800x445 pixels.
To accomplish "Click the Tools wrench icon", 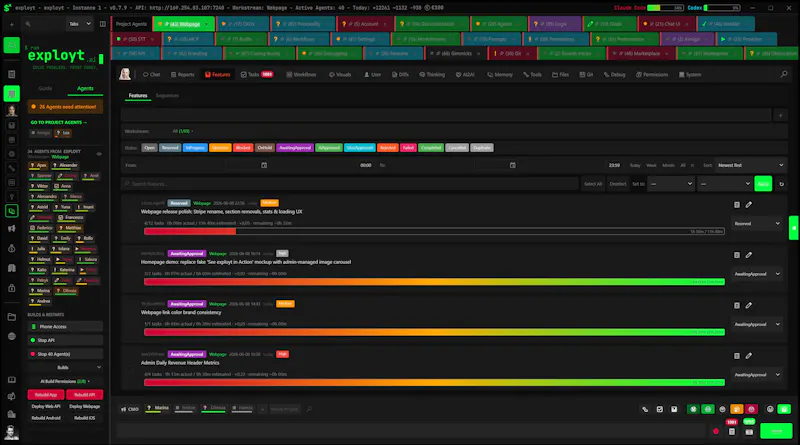I will (x=526, y=75).
